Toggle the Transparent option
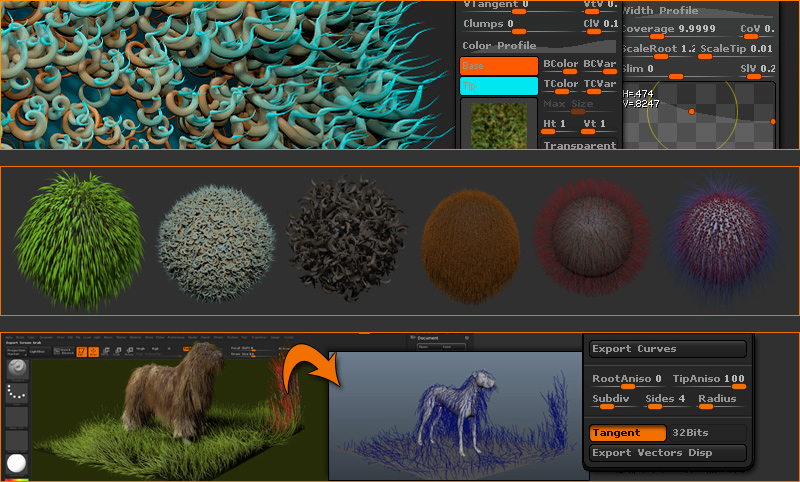This screenshot has width=800, height=482. coord(579,145)
